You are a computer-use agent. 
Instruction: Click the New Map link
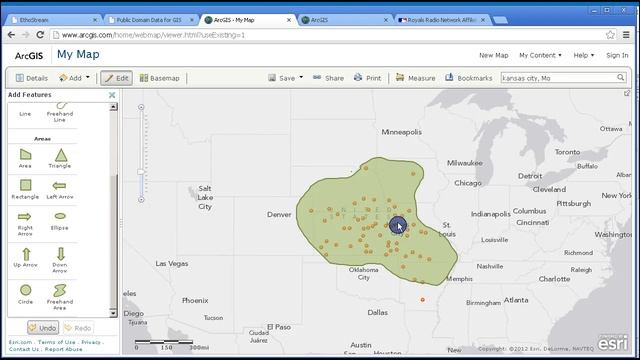[x=493, y=55]
